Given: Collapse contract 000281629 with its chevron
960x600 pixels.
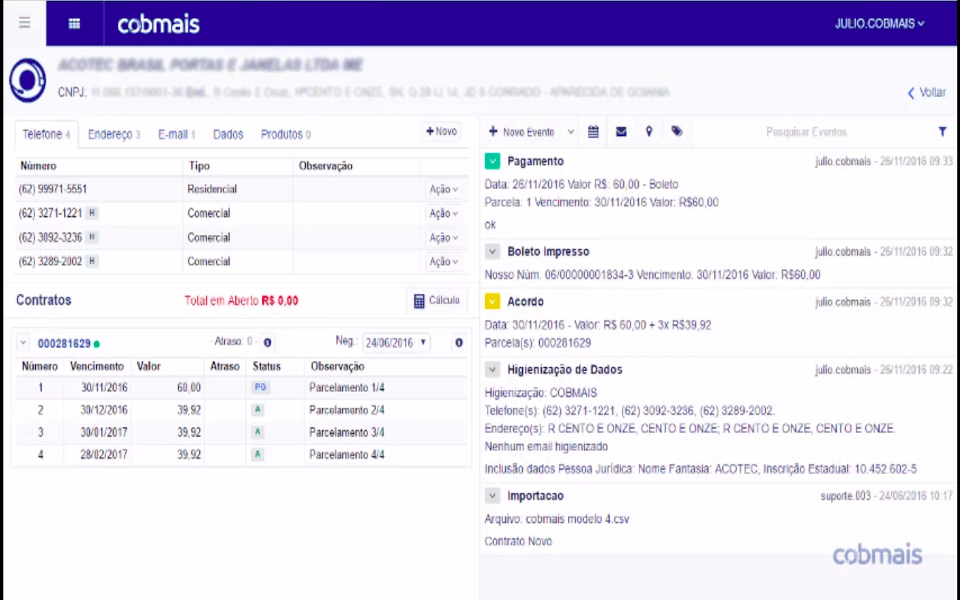Looking at the screenshot, I should click(x=23, y=343).
